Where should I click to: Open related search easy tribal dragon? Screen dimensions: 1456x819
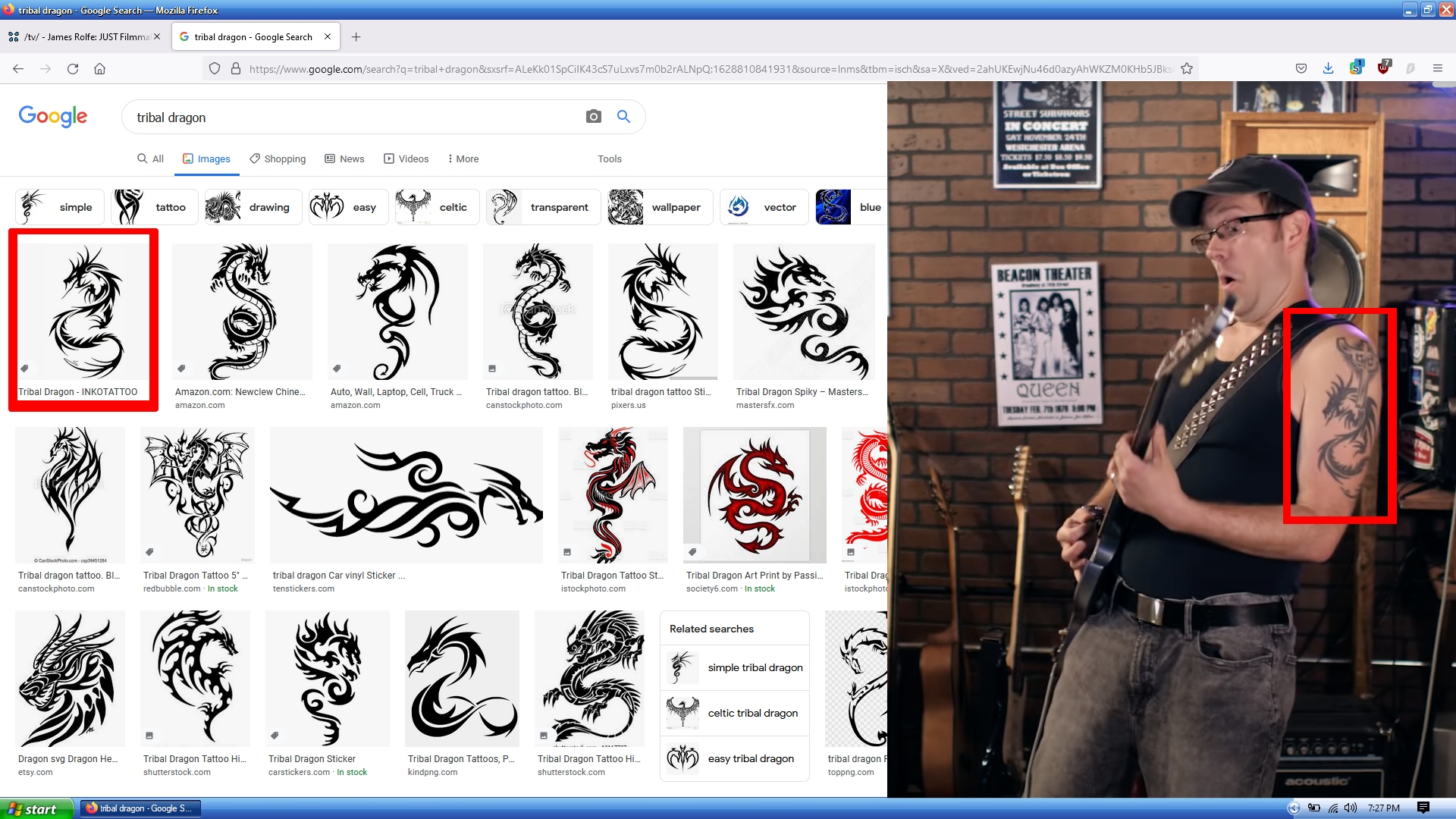[735, 758]
